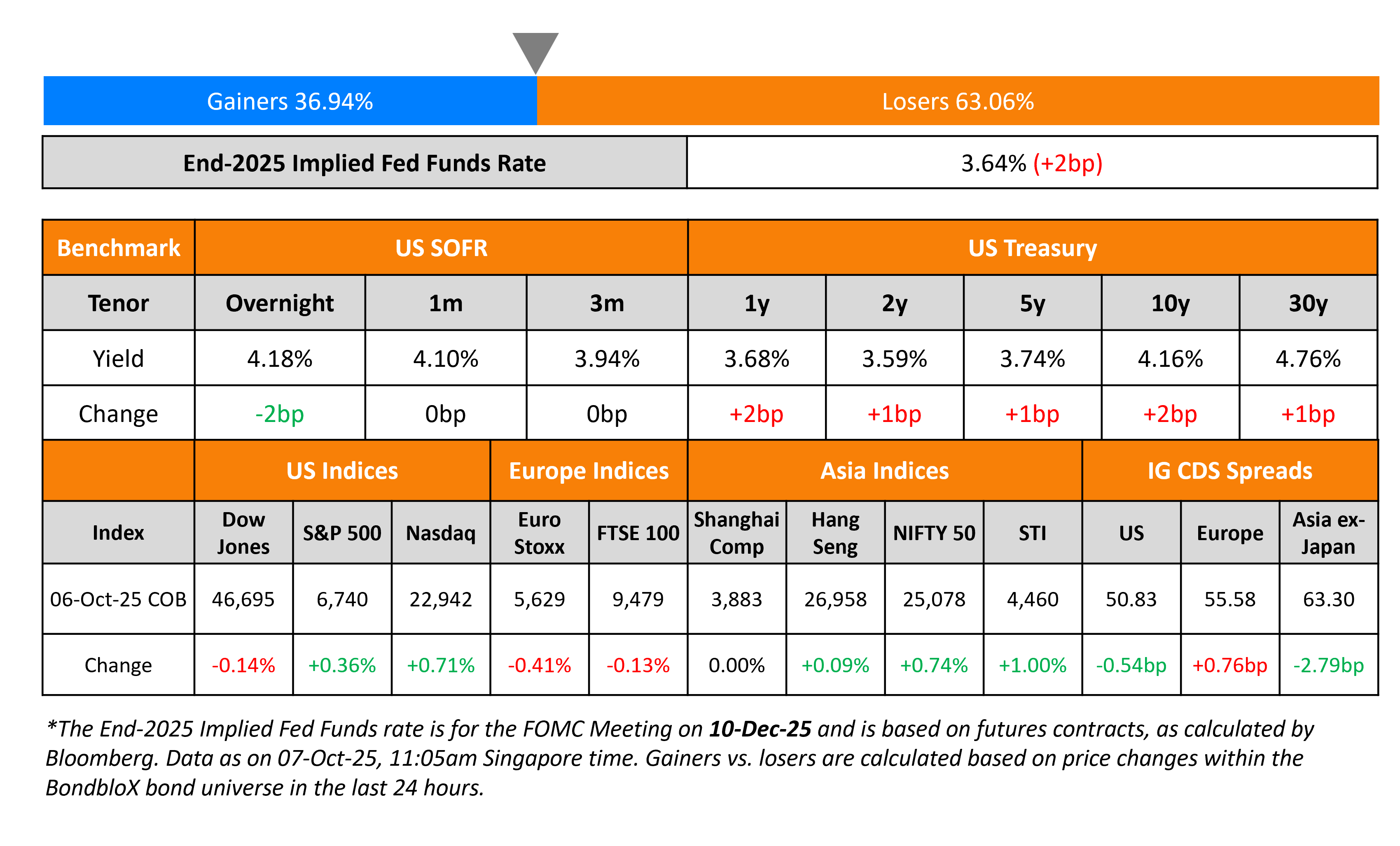Select the US SOFR header cell

click(x=441, y=248)
